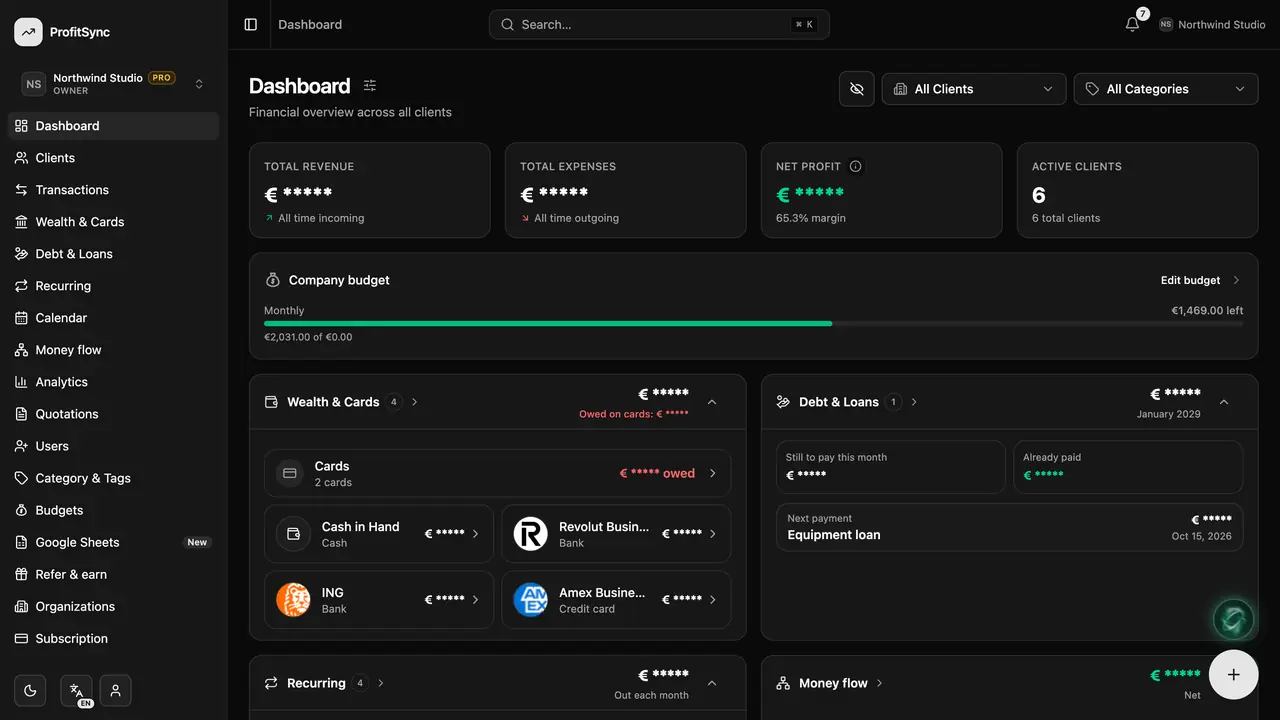The width and height of the screenshot is (1280, 720).
Task: Open the All Clients dropdown
Action: coord(974,89)
